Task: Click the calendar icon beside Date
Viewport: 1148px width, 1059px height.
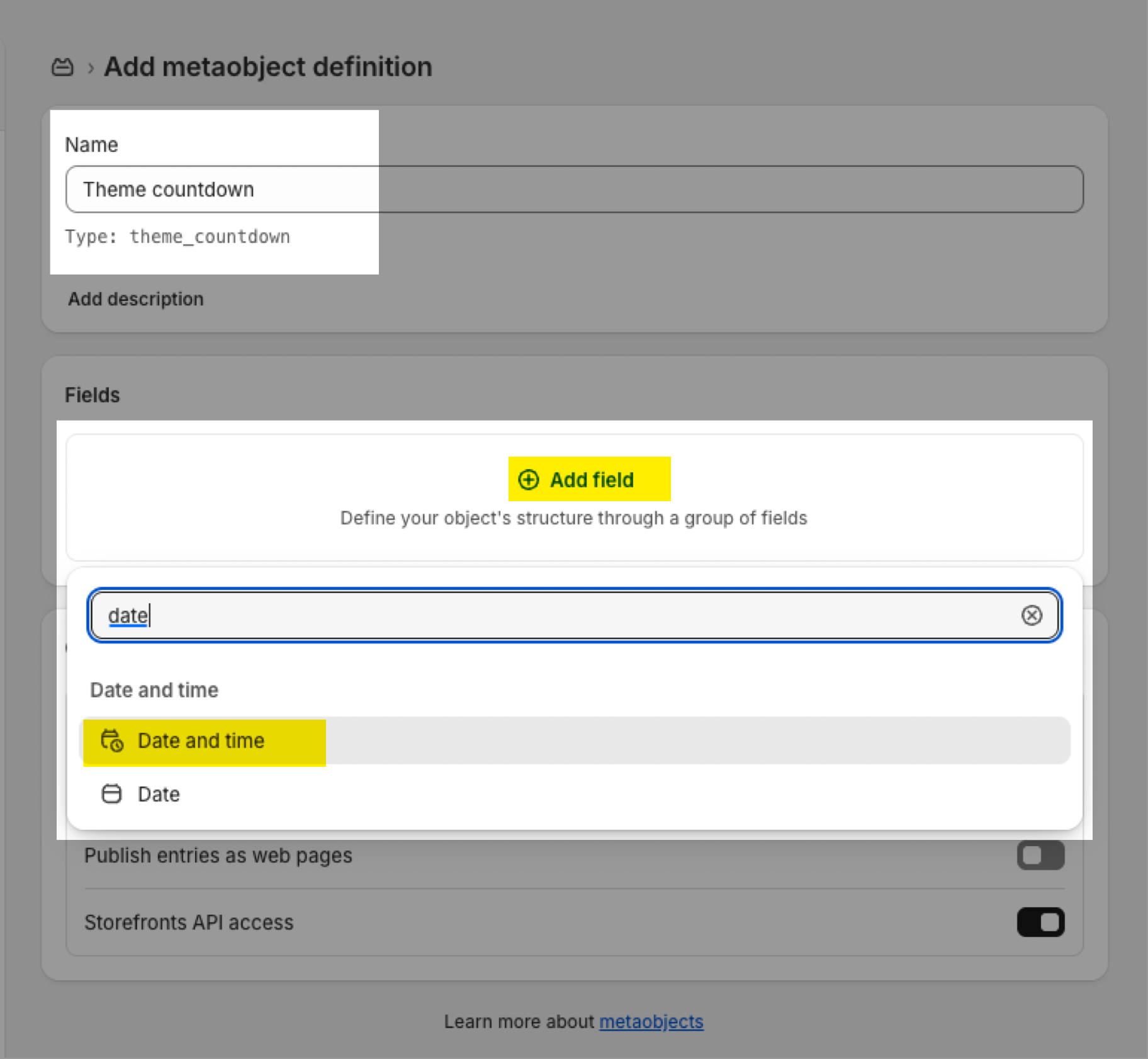Action: [x=111, y=794]
